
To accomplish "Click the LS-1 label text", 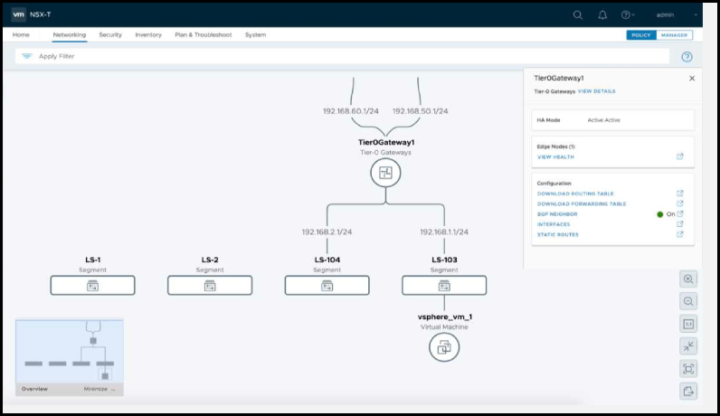I will pyautogui.click(x=93, y=260).
